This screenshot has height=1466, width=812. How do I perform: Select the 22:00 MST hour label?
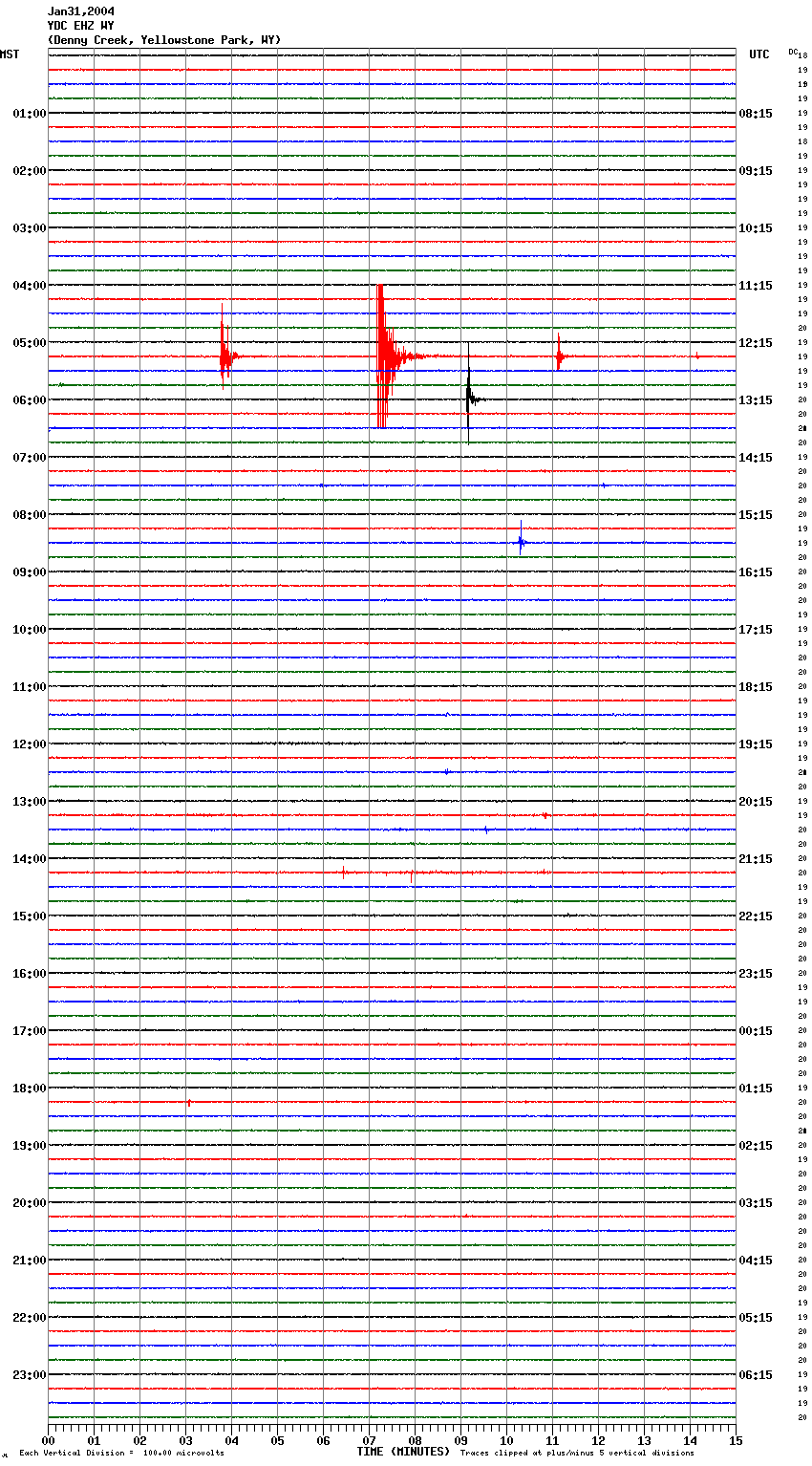tap(29, 1318)
